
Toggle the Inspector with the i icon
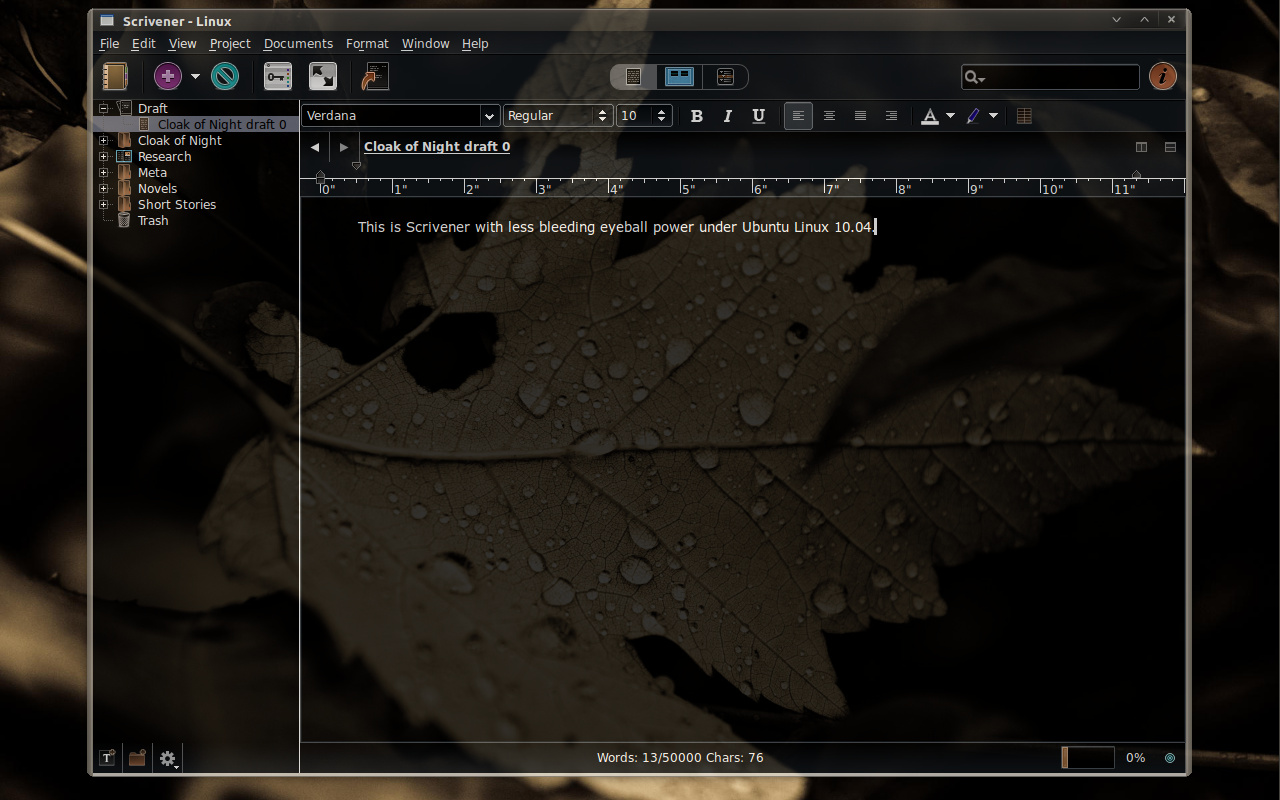click(x=1162, y=76)
